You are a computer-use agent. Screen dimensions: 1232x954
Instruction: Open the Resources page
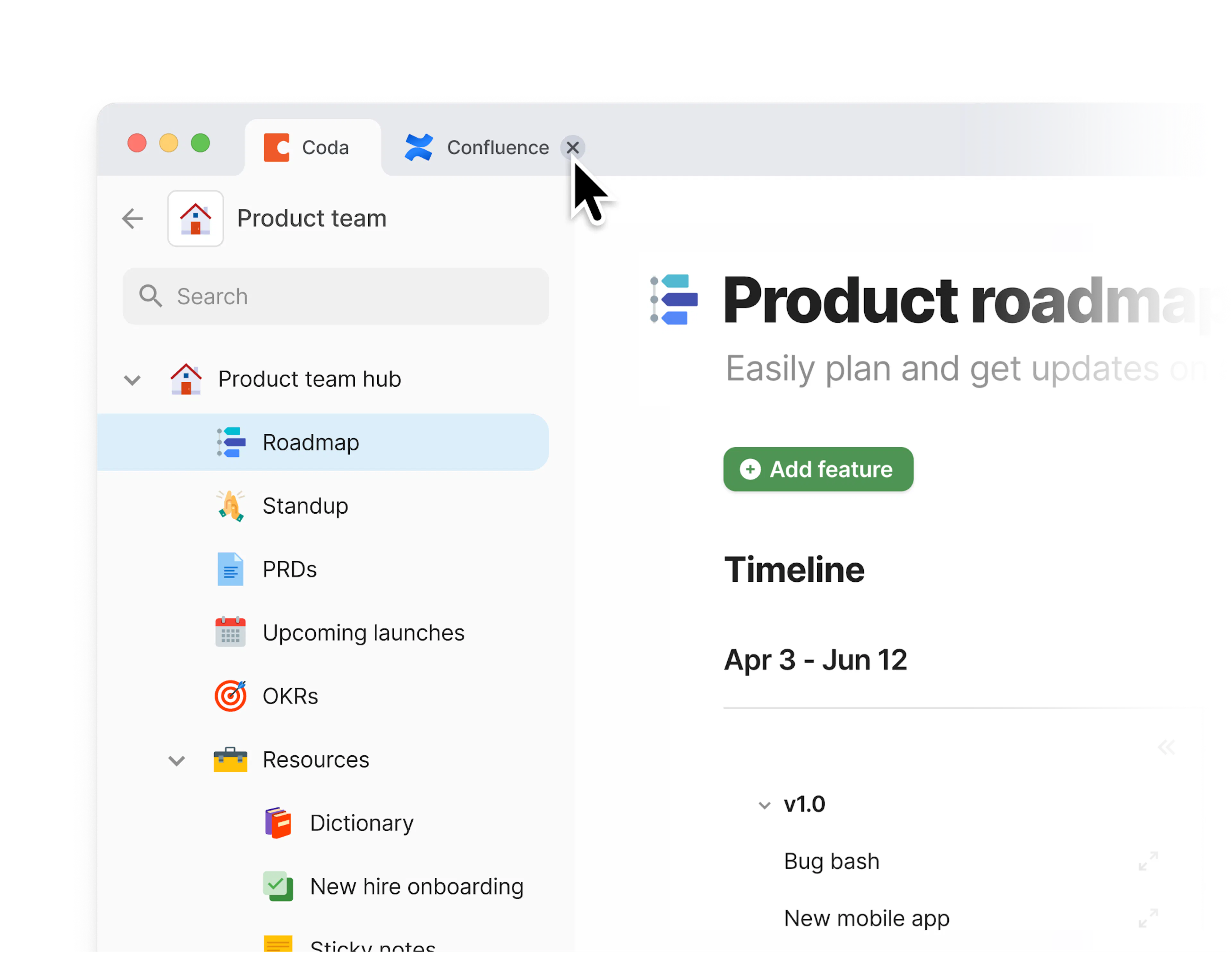tap(316, 760)
